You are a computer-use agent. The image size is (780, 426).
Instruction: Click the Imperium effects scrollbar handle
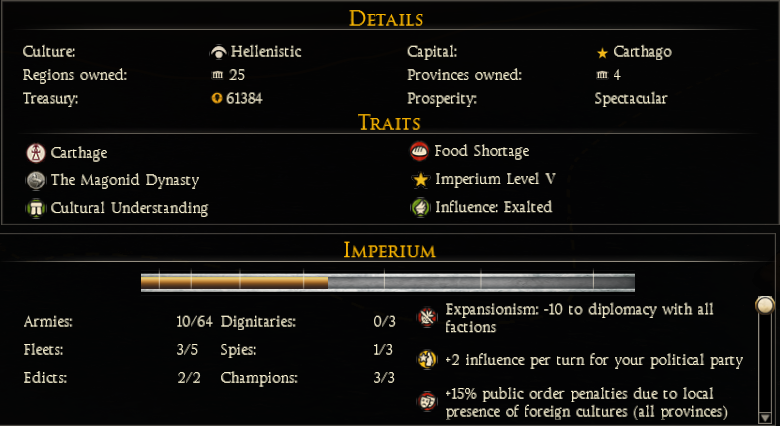(x=766, y=305)
